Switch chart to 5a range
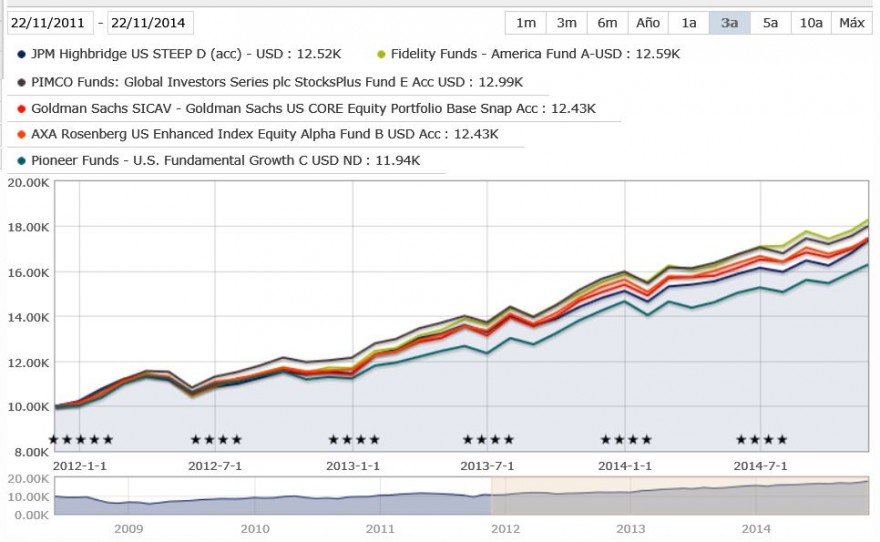880x542 pixels. coord(770,23)
